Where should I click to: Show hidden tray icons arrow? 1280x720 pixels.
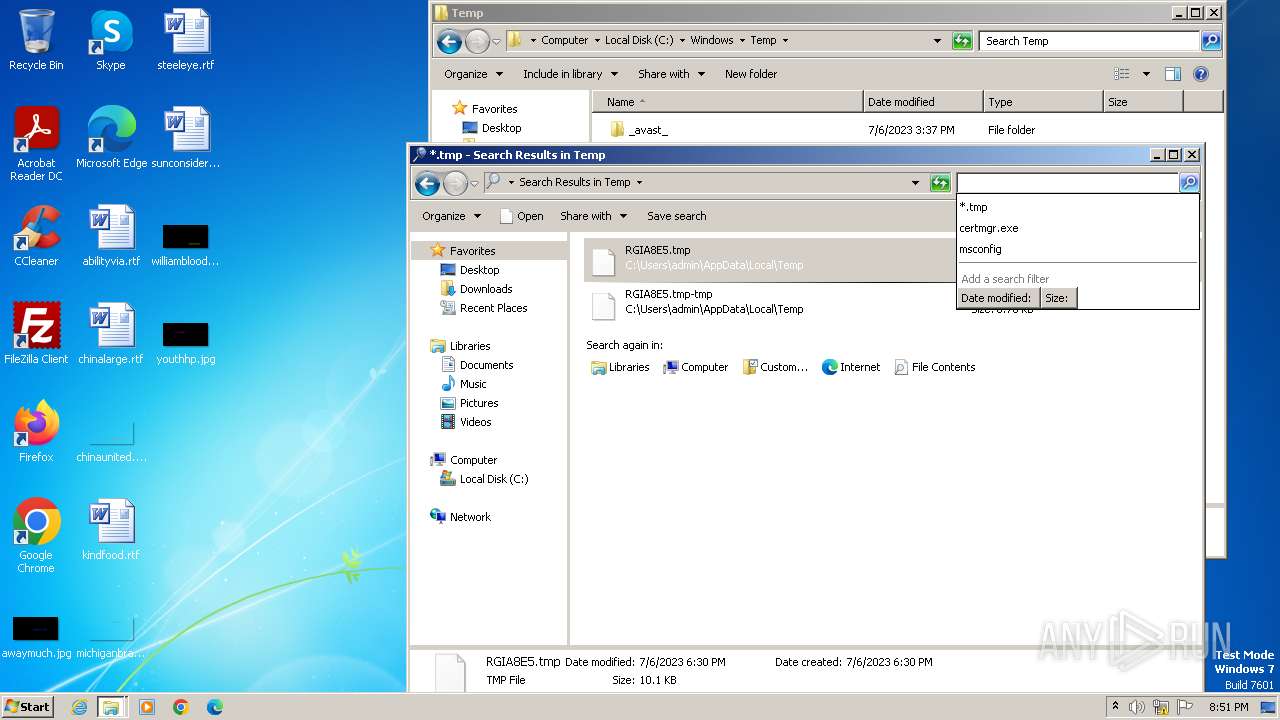coord(1115,706)
